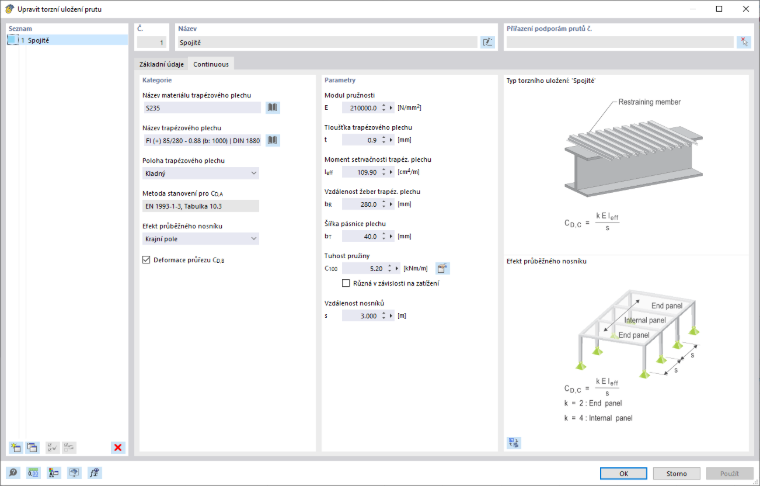Open arrow menu next to bR value
The image size is (760, 486).
tap(391, 204)
